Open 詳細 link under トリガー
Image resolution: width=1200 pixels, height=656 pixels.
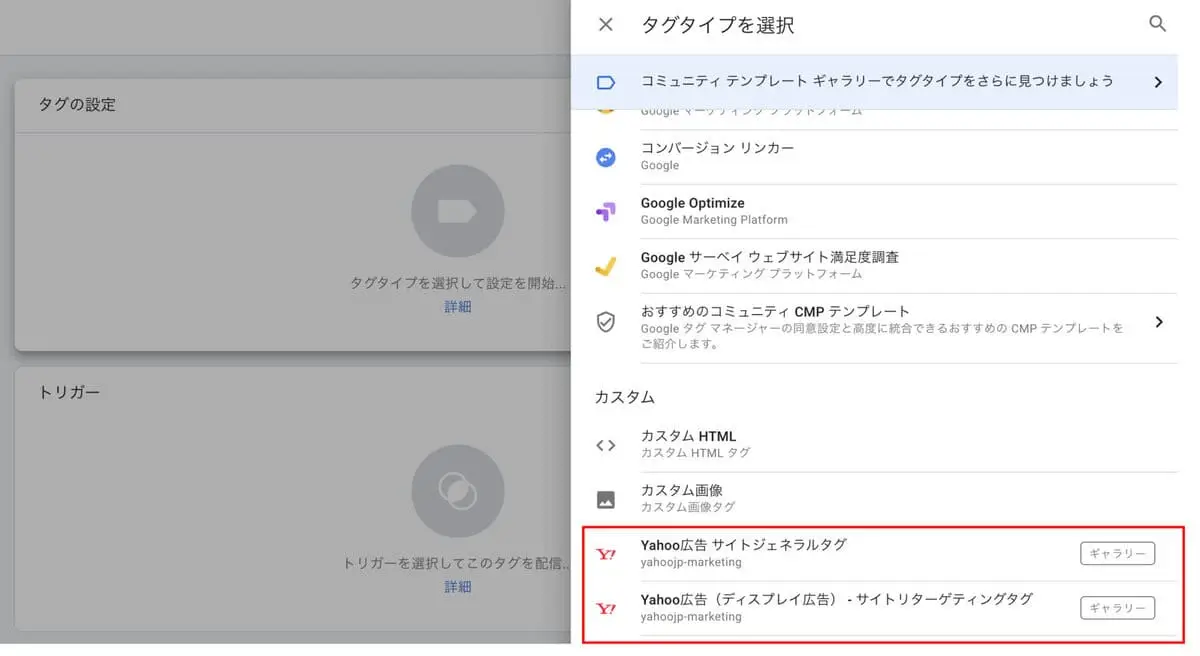tap(457, 586)
